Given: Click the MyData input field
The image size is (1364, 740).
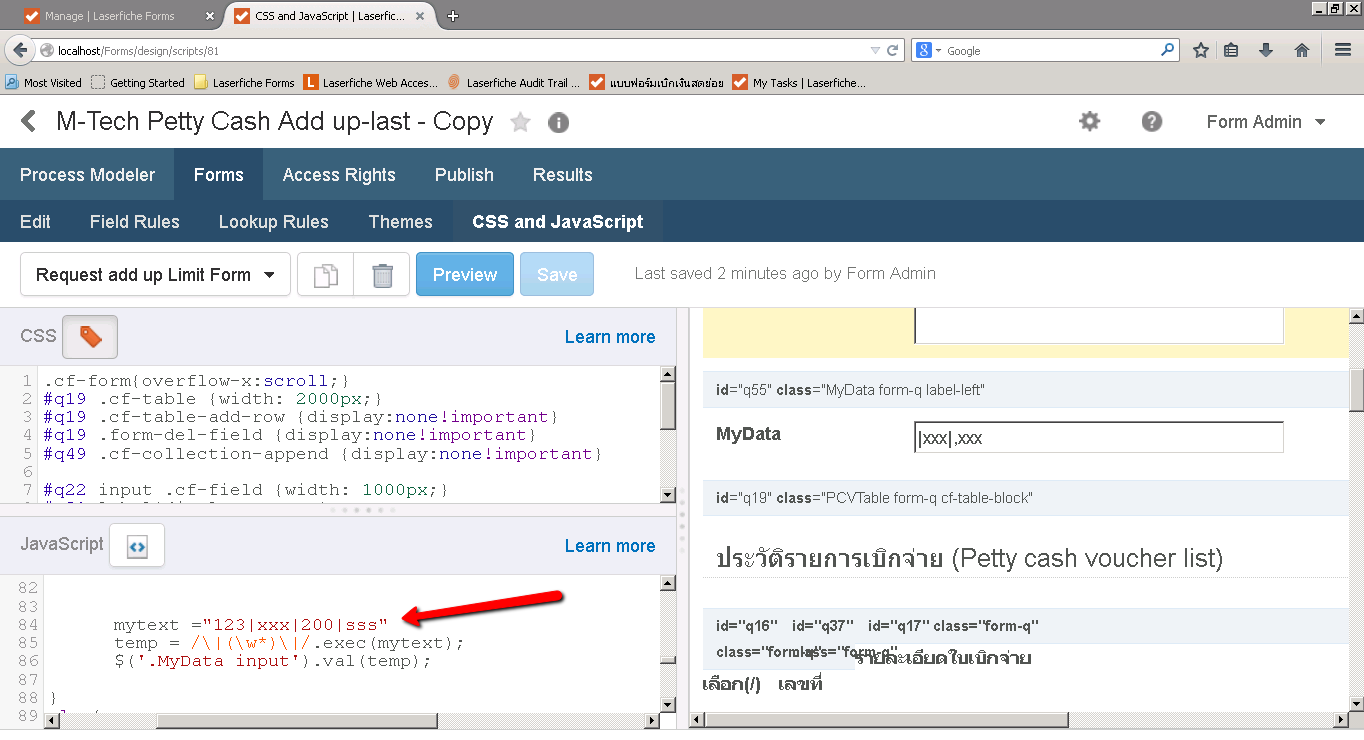Looking at the screenshot, I should (1098, 438).
